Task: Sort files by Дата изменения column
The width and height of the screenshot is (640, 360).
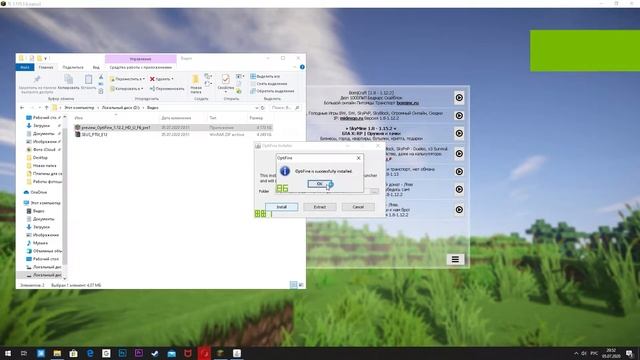Action: pos(176,118)
